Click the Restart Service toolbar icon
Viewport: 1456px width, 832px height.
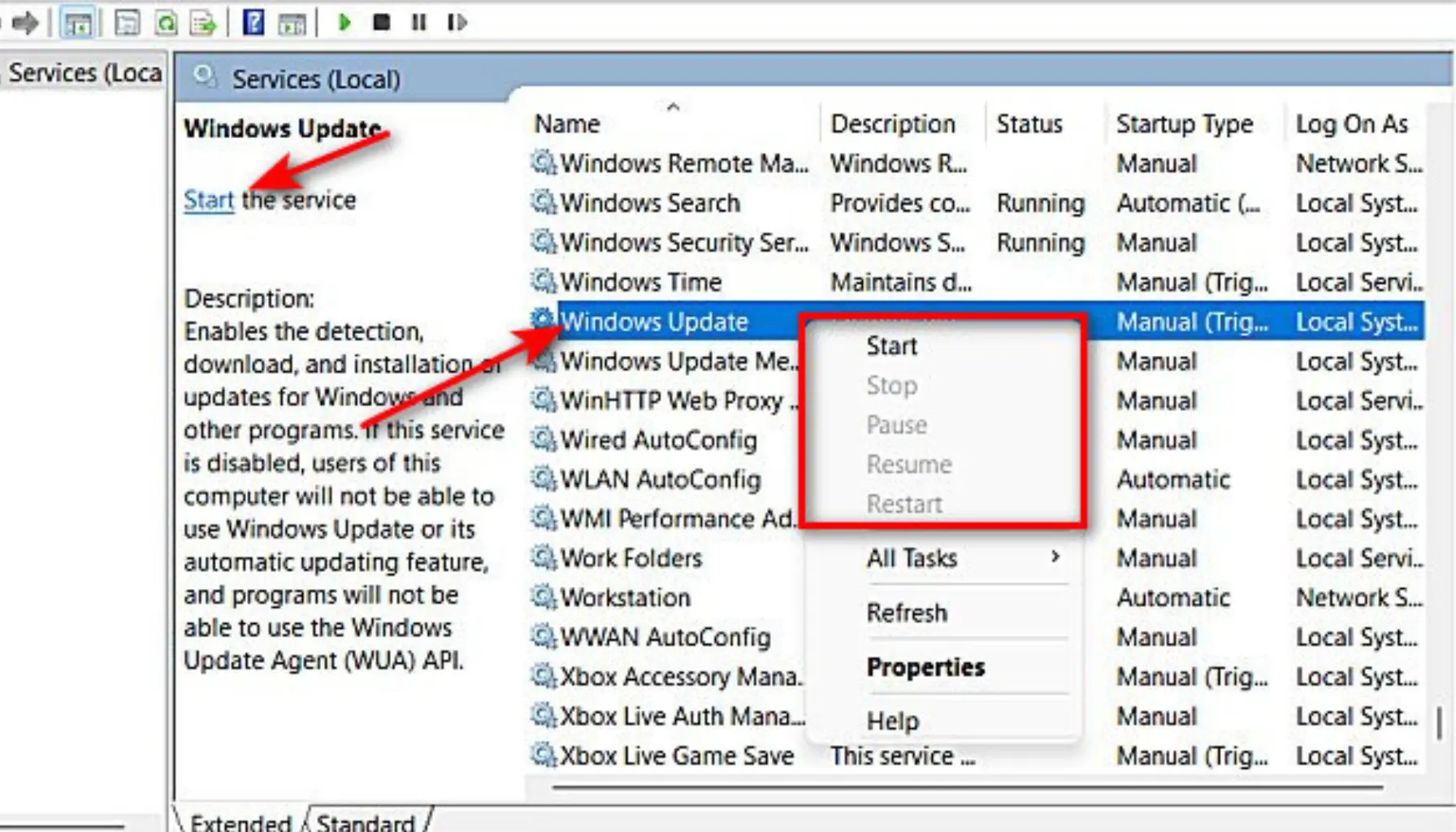click(x=457, y=22)
